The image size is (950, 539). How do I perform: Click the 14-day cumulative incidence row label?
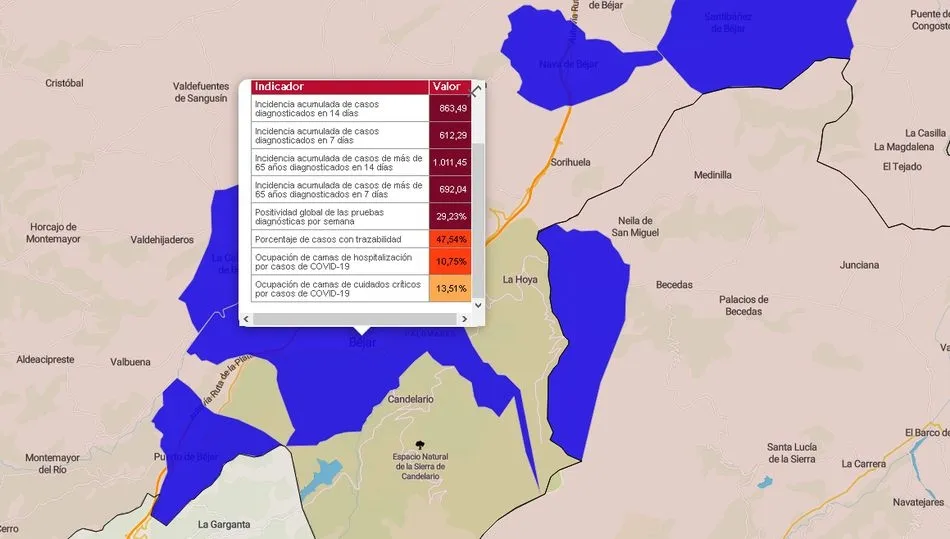tap(317, 108)
